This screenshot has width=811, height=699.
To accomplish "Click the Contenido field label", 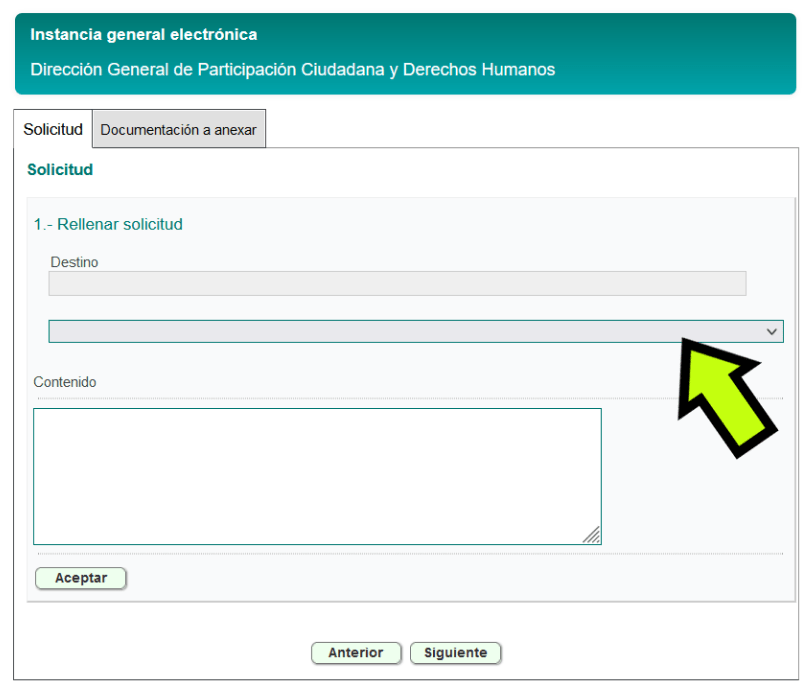I will (x=65, y=382).
